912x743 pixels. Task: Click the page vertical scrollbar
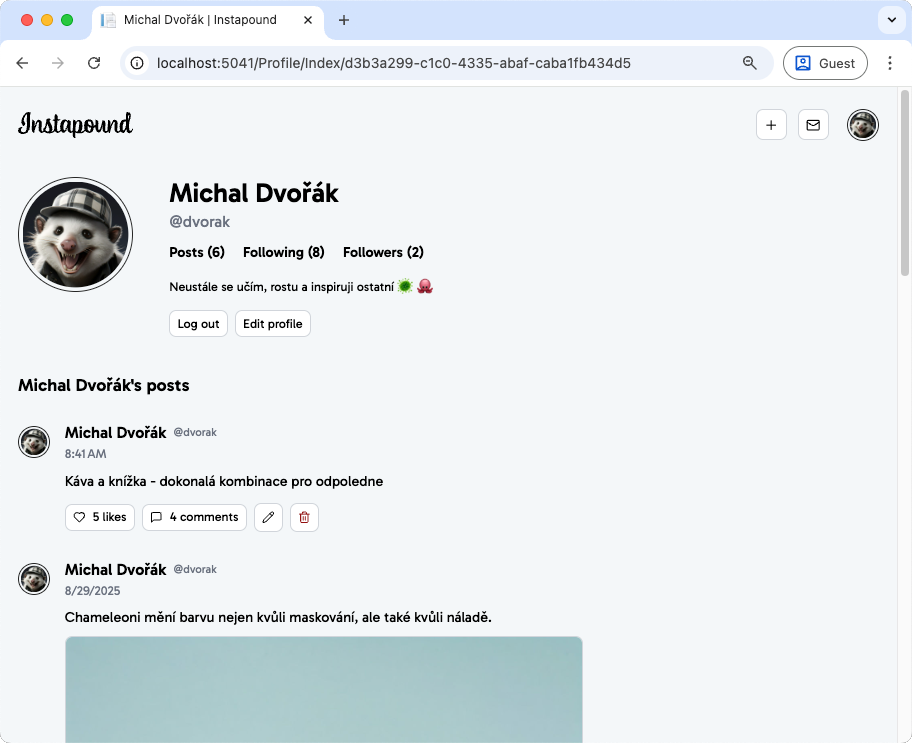pos(905,180)
